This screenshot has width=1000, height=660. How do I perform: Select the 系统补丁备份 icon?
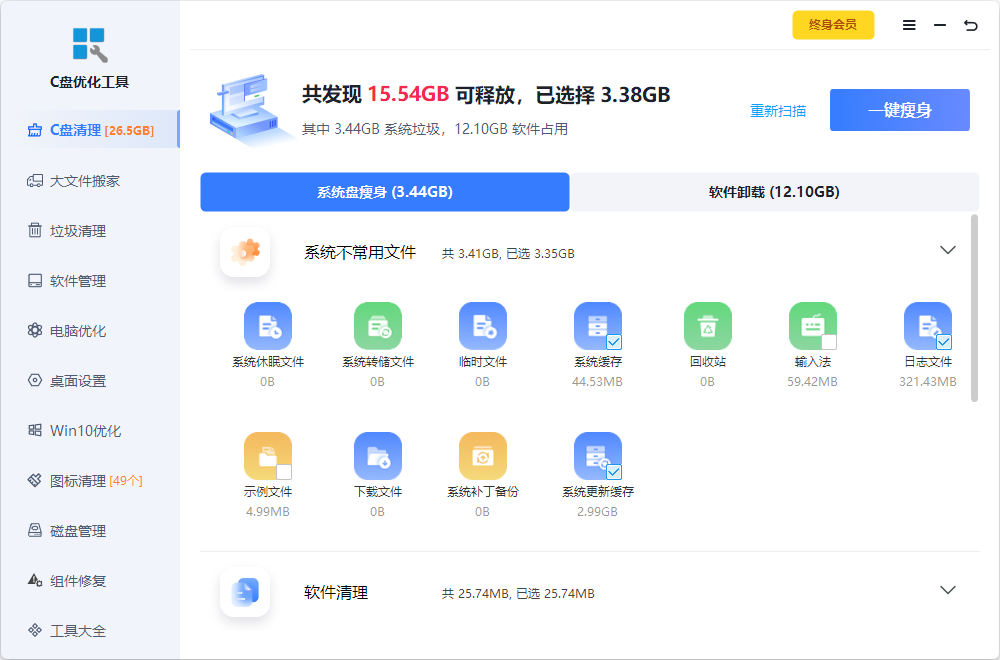(483, 456)
